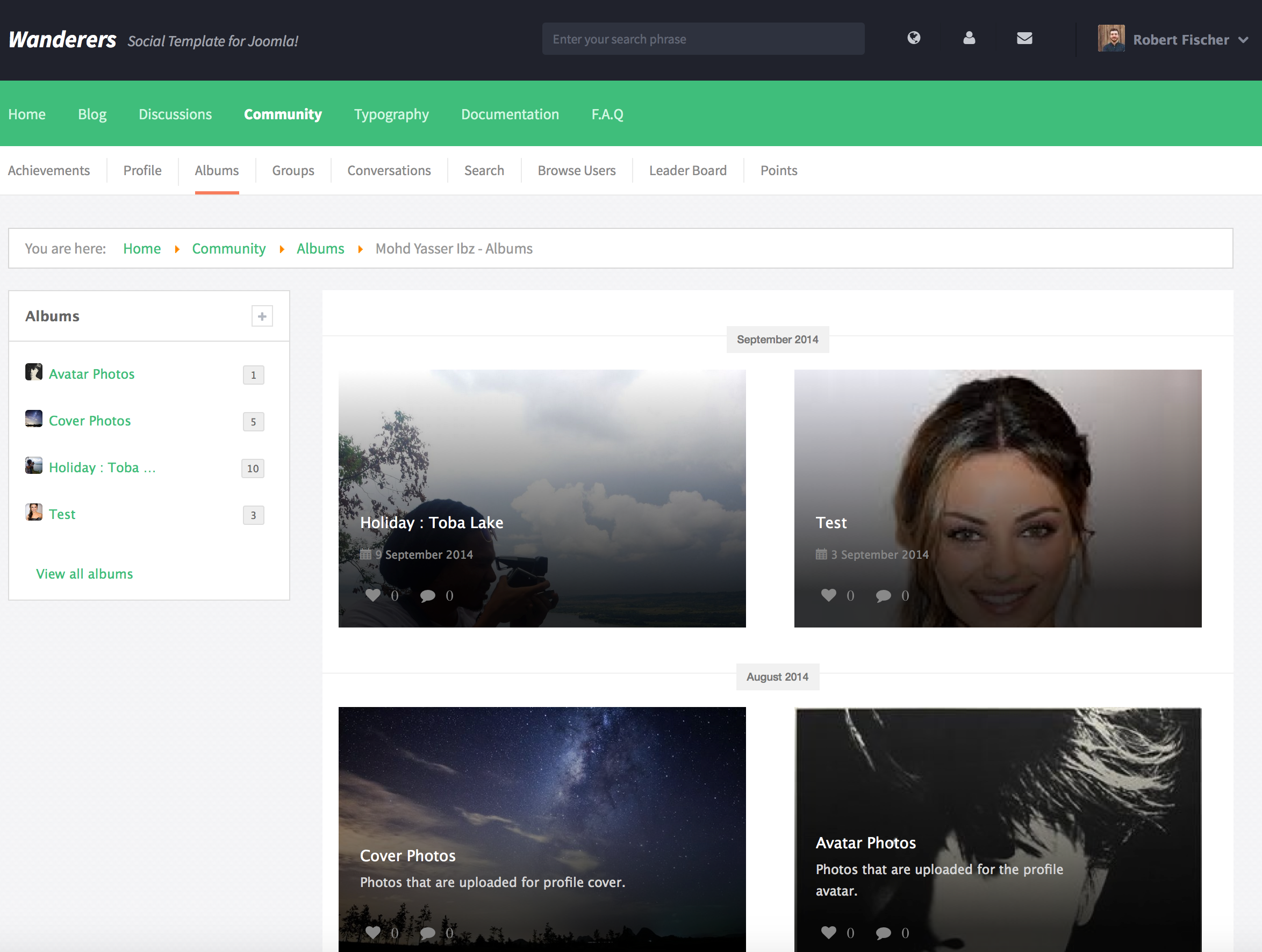Switch to the Groups tab
The image size is (1262, 952).
click(x=293, y=170)
